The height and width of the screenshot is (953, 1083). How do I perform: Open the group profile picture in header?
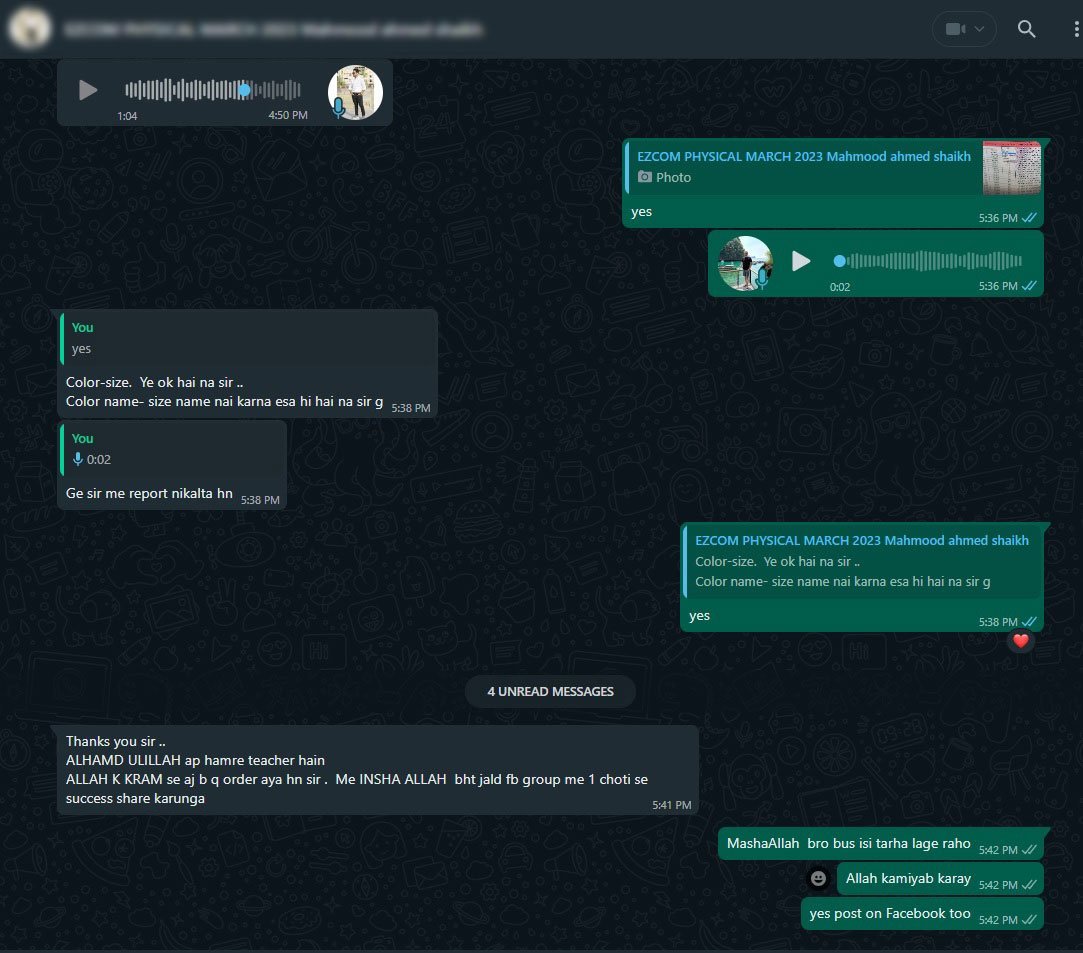pos(29,29)
